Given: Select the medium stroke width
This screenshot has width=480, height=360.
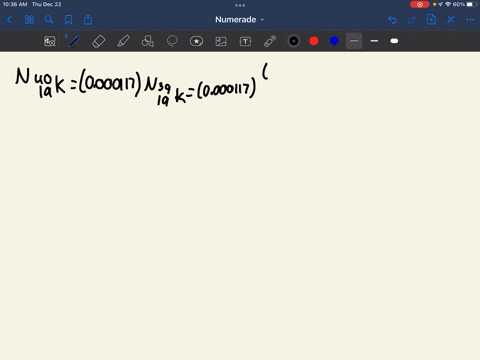Looking at the screenshot, I should click(x=374, y=41).
